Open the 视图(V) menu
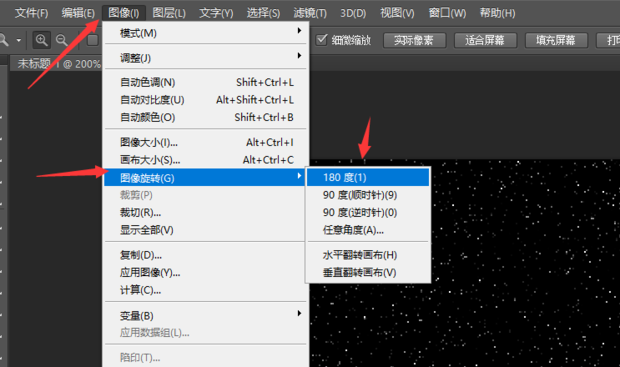 coord(397,13)
